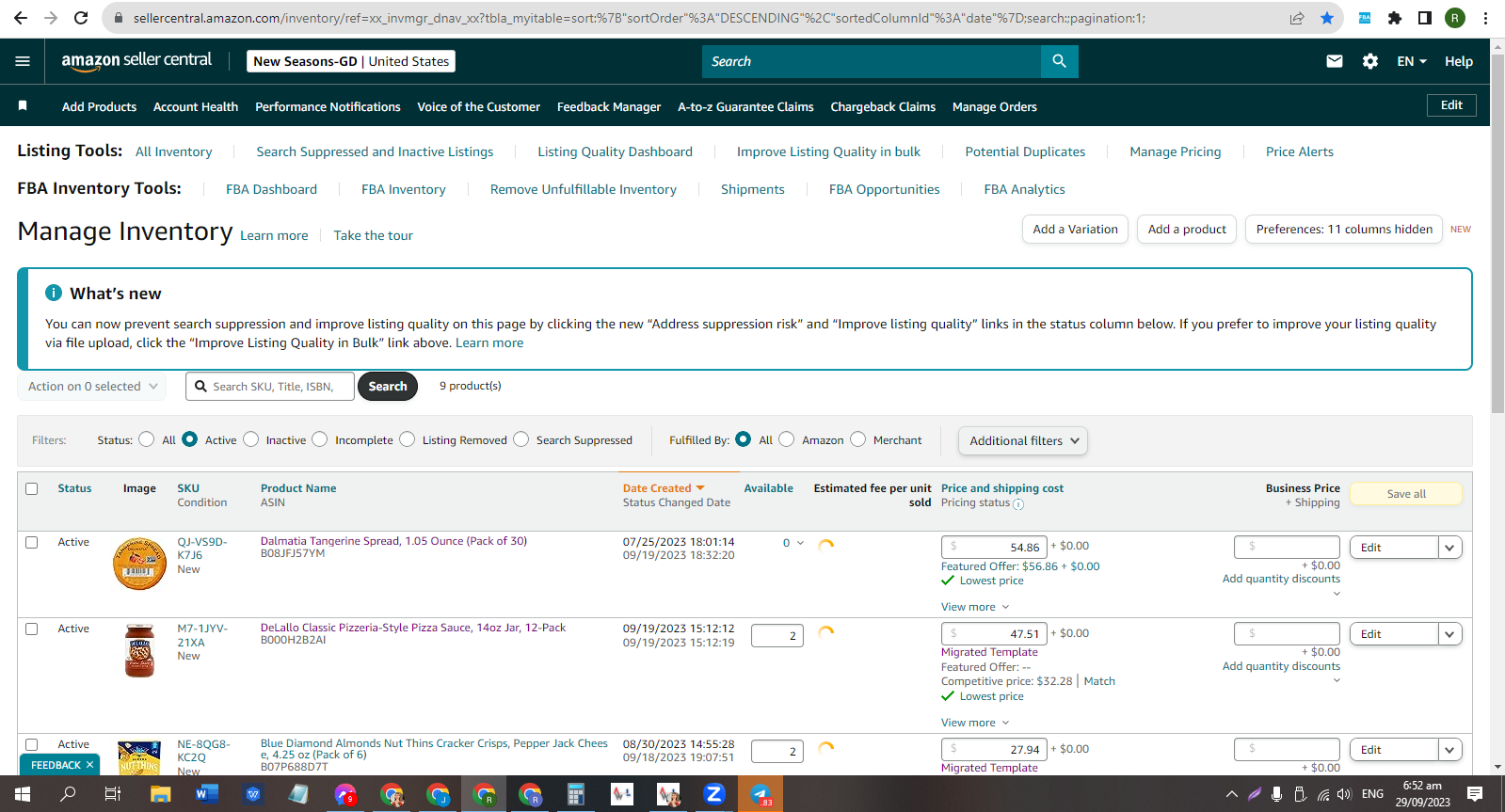This screenshot has height=812, width=1505.
Task: Open the settings gear in header
Action: point(1370,61)
